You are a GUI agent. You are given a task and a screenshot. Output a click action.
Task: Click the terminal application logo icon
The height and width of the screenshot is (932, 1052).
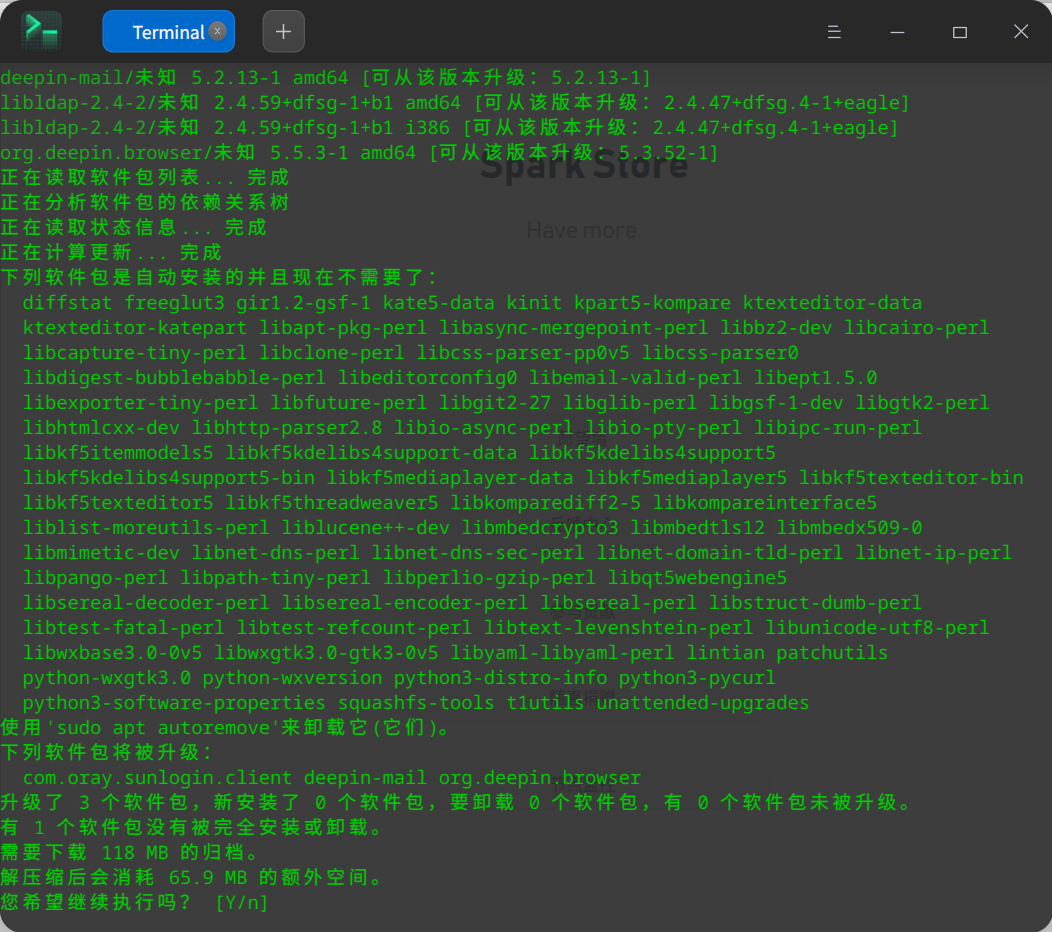40,31
